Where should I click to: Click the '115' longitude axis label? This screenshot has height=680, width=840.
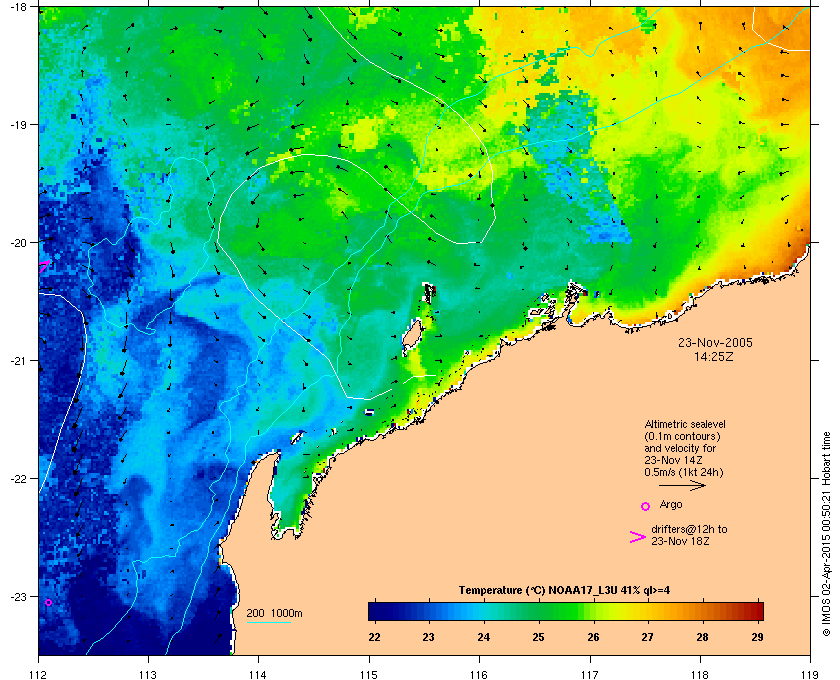[x=369, y=674]
